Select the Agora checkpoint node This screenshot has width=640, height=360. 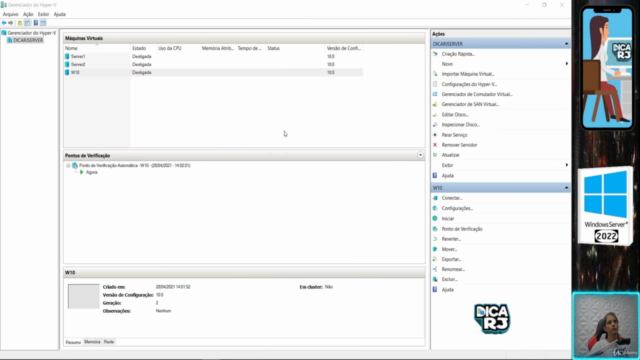point(91,172)
